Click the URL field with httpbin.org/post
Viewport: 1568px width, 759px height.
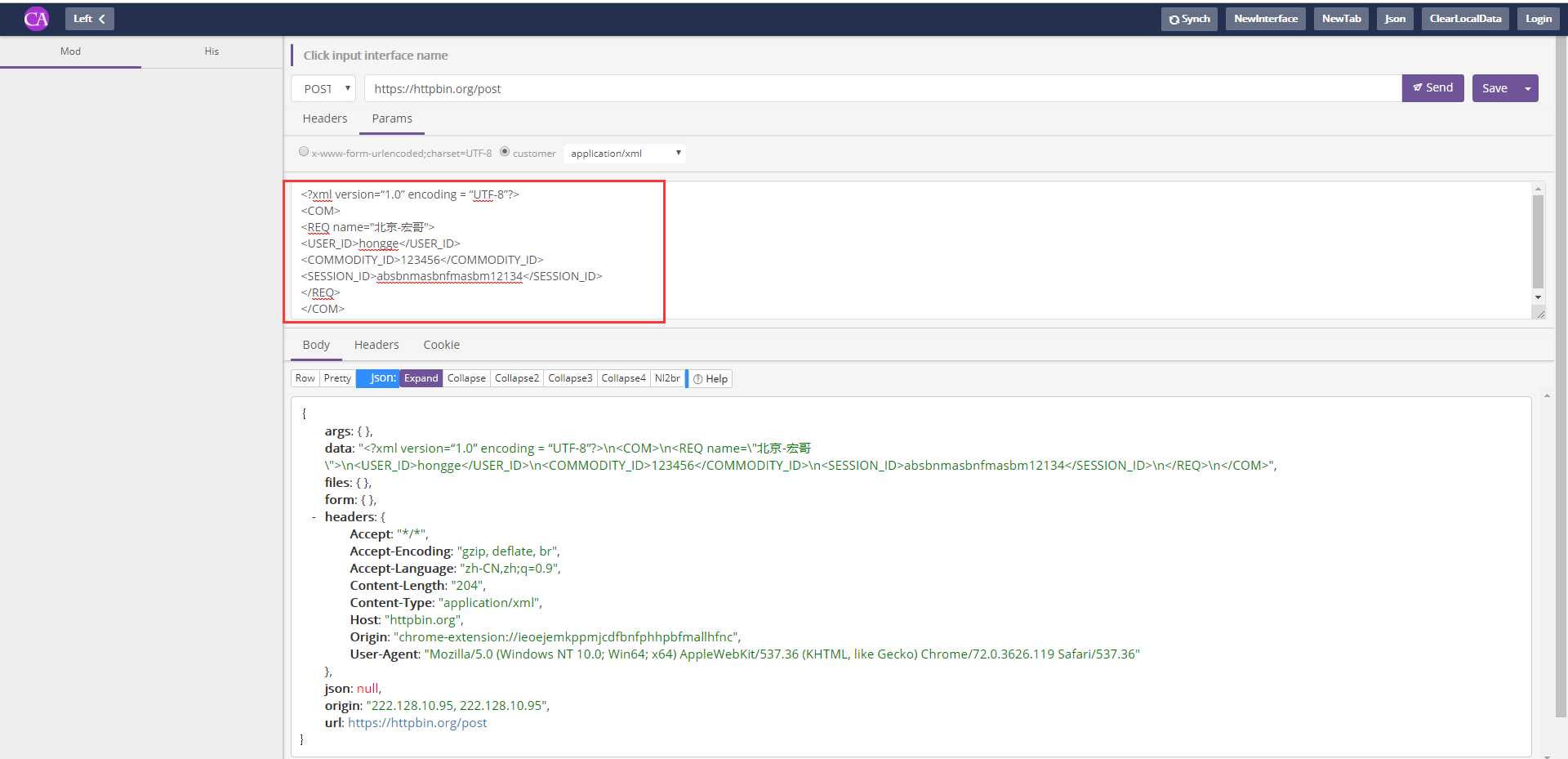pos(883,88)
